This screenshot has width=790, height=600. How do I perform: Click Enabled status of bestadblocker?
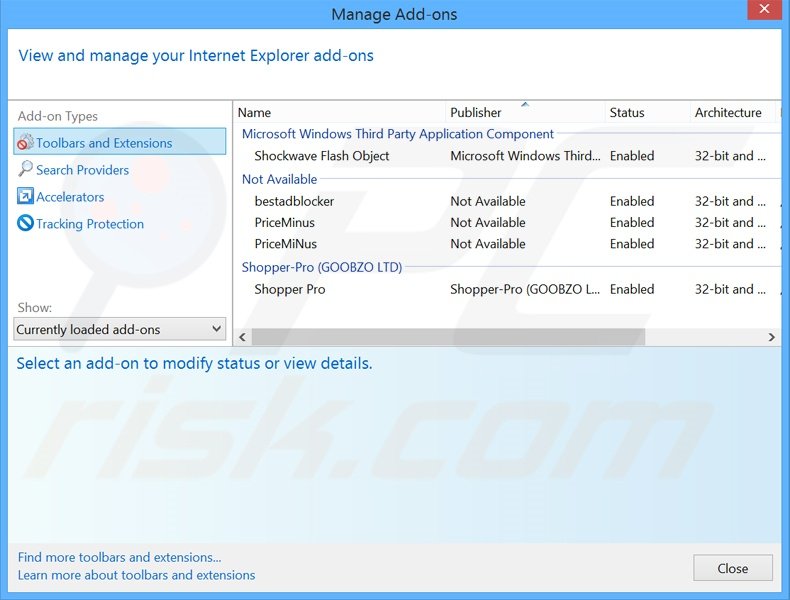(632, 202)
